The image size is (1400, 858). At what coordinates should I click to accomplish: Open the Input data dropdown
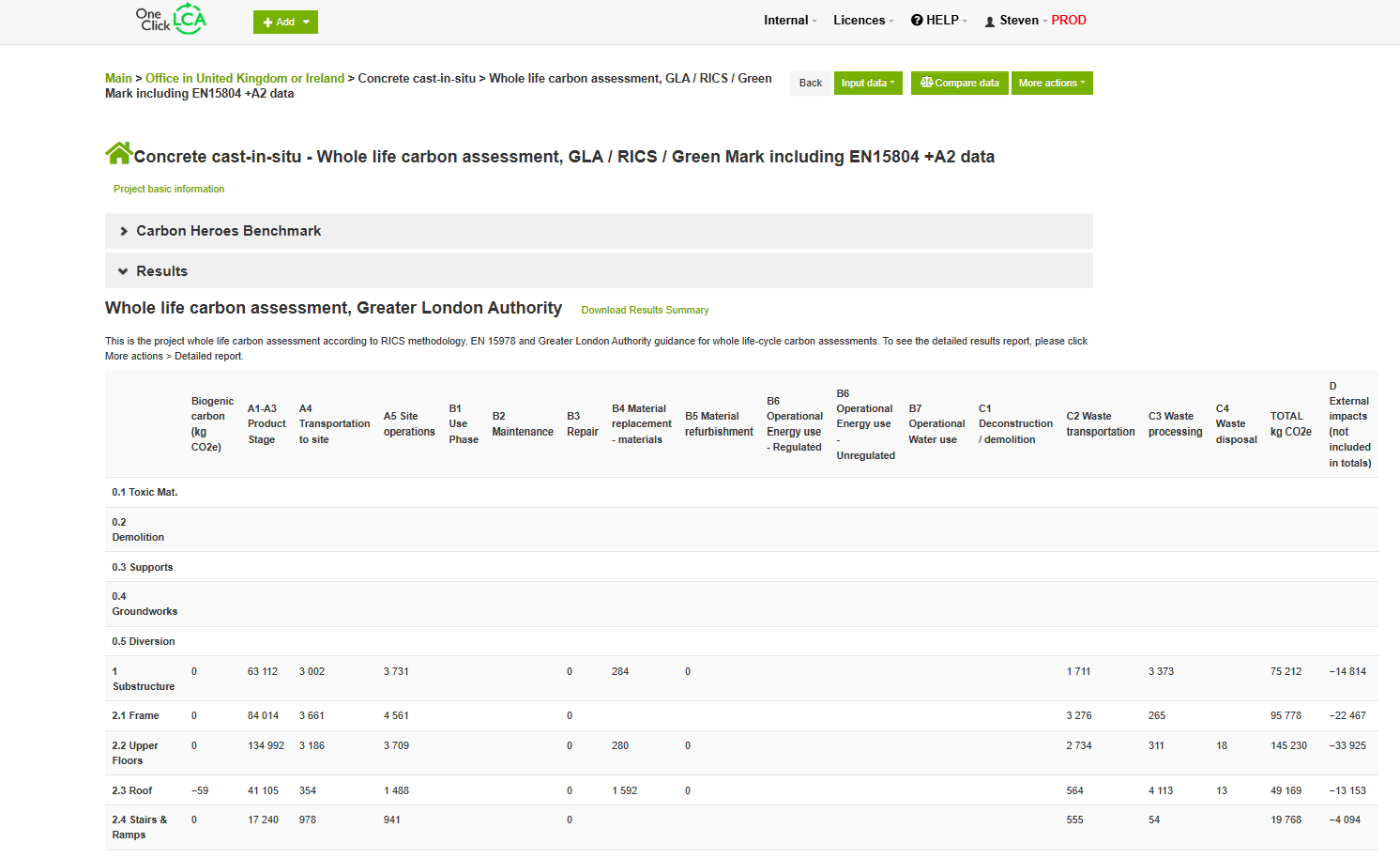(x=868, y=84)
